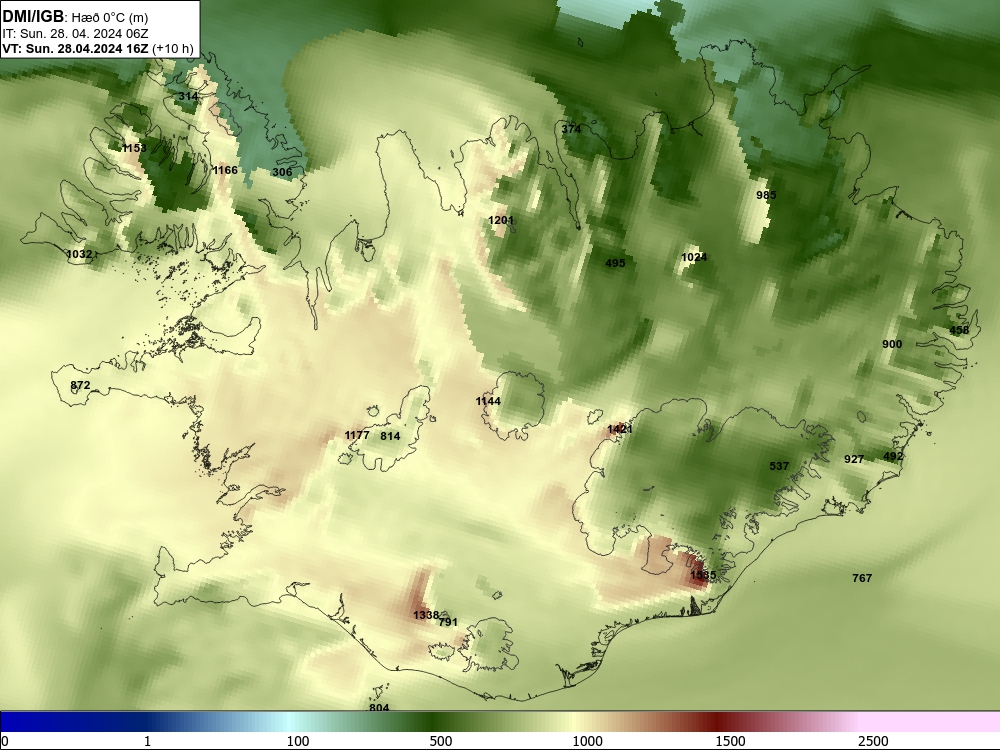
Task: Click the 1421 height value
Action: tap(619, 429)
